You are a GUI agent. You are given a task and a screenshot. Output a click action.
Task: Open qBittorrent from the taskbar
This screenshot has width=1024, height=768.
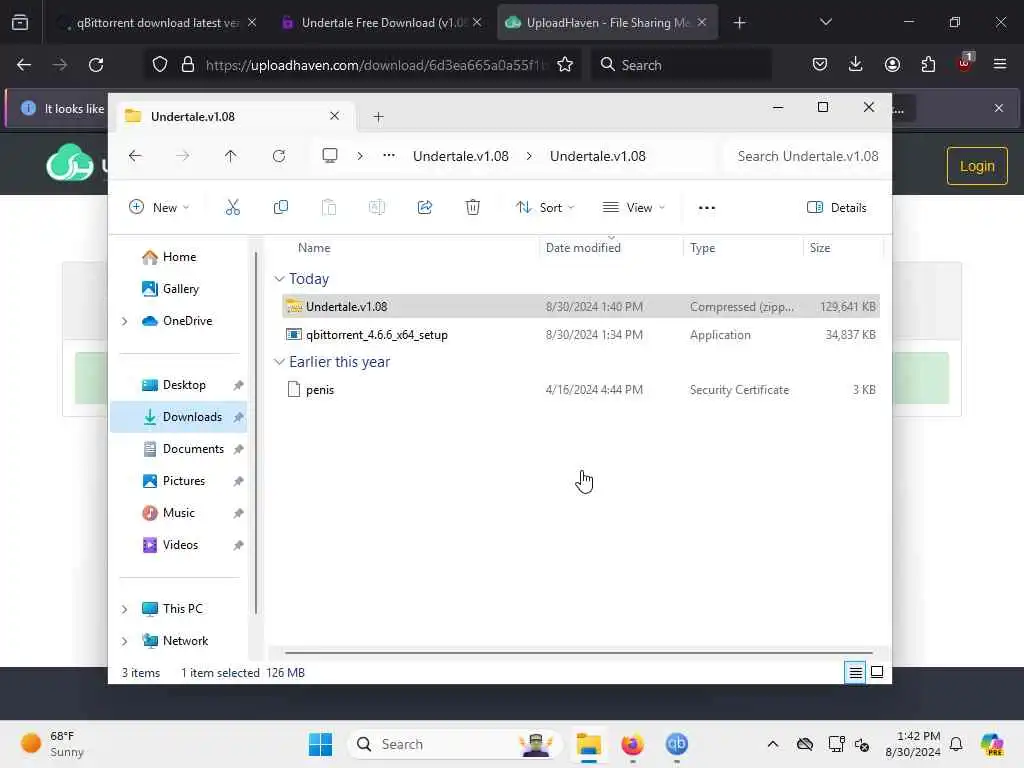tap(677, 744)
